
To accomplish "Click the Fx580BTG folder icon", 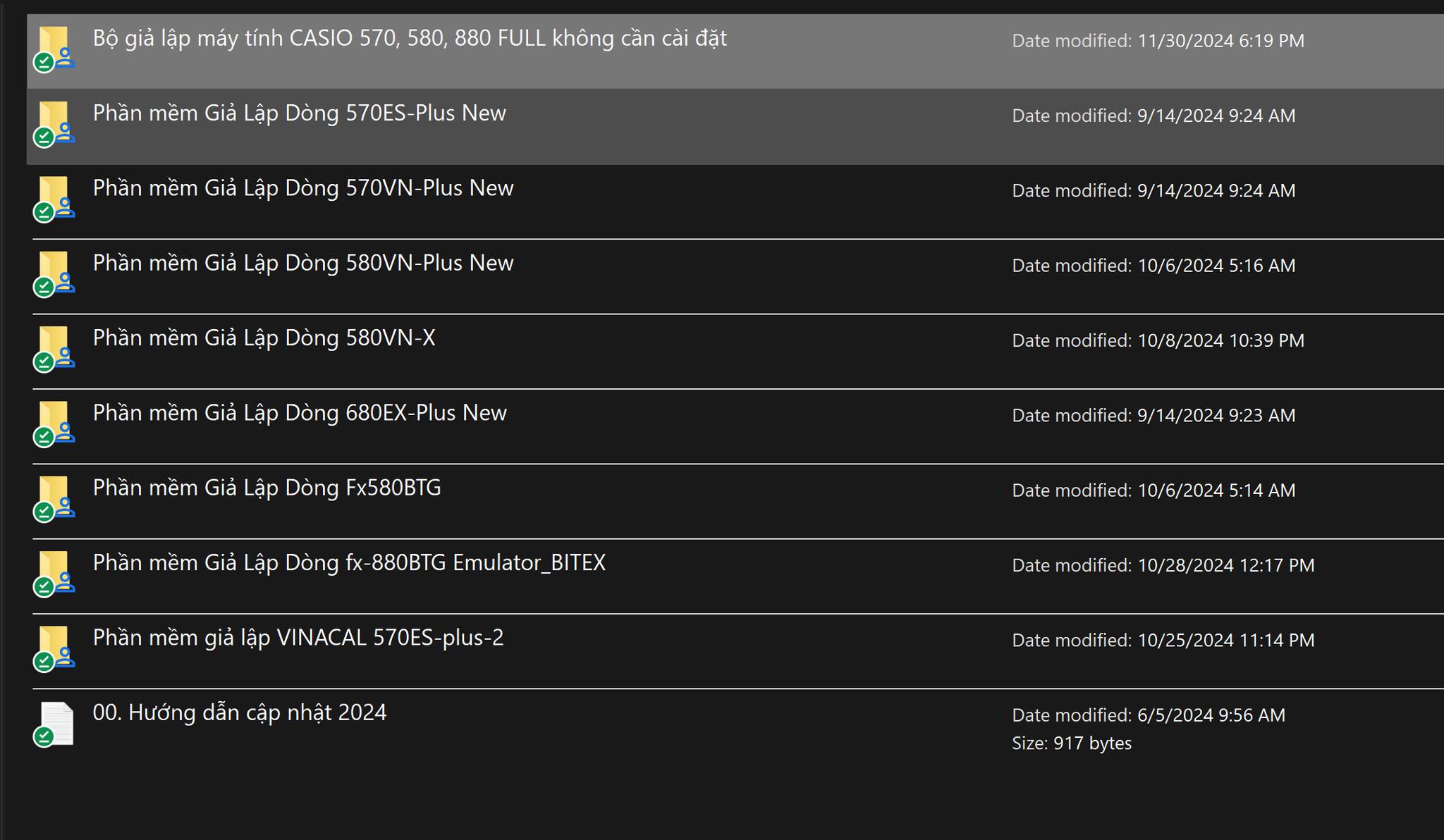I will (x=54, y=498).
